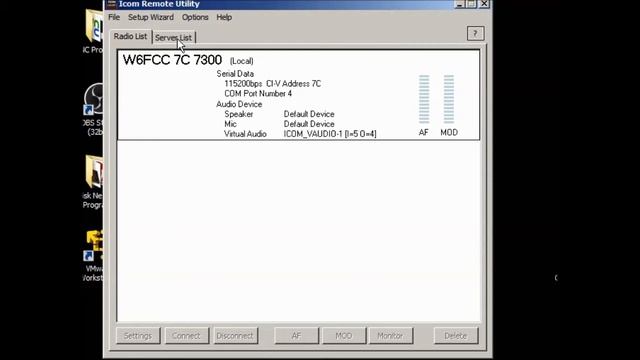Click the Disconnect button
The width and height of the screenshot is (640, 360).
coord(235,336)
